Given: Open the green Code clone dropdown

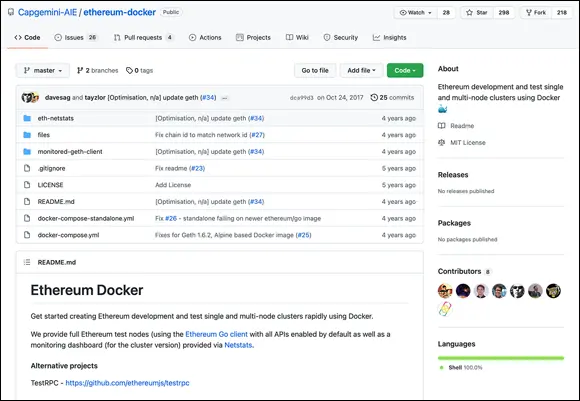Looking at the screenshot, I should coord(405,70).
